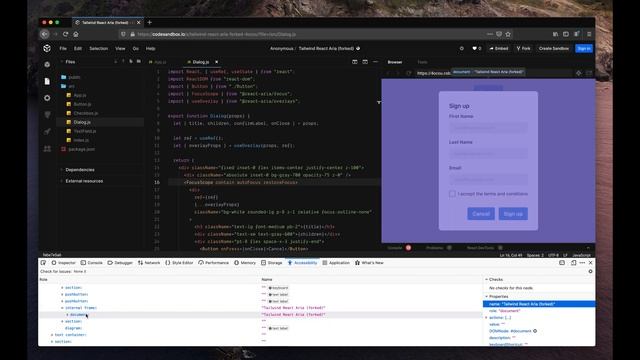This screenshot has width=640, height=360.
Task: Open preview in new window icon
Action: [589, 73]
